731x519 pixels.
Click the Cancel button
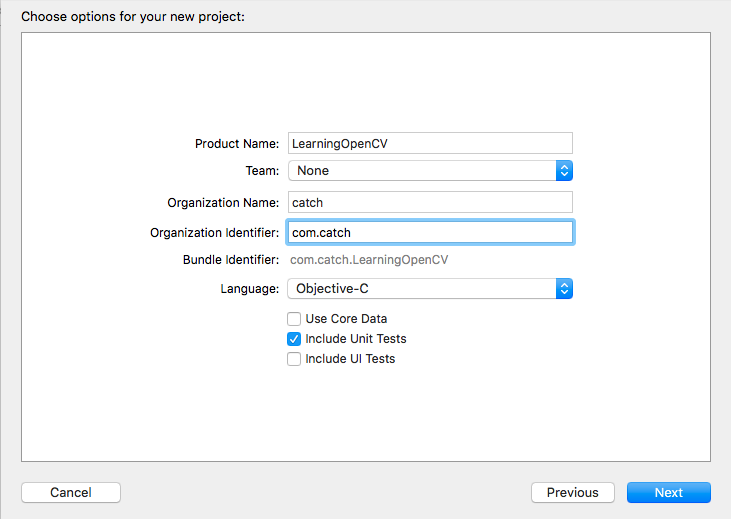71,492
